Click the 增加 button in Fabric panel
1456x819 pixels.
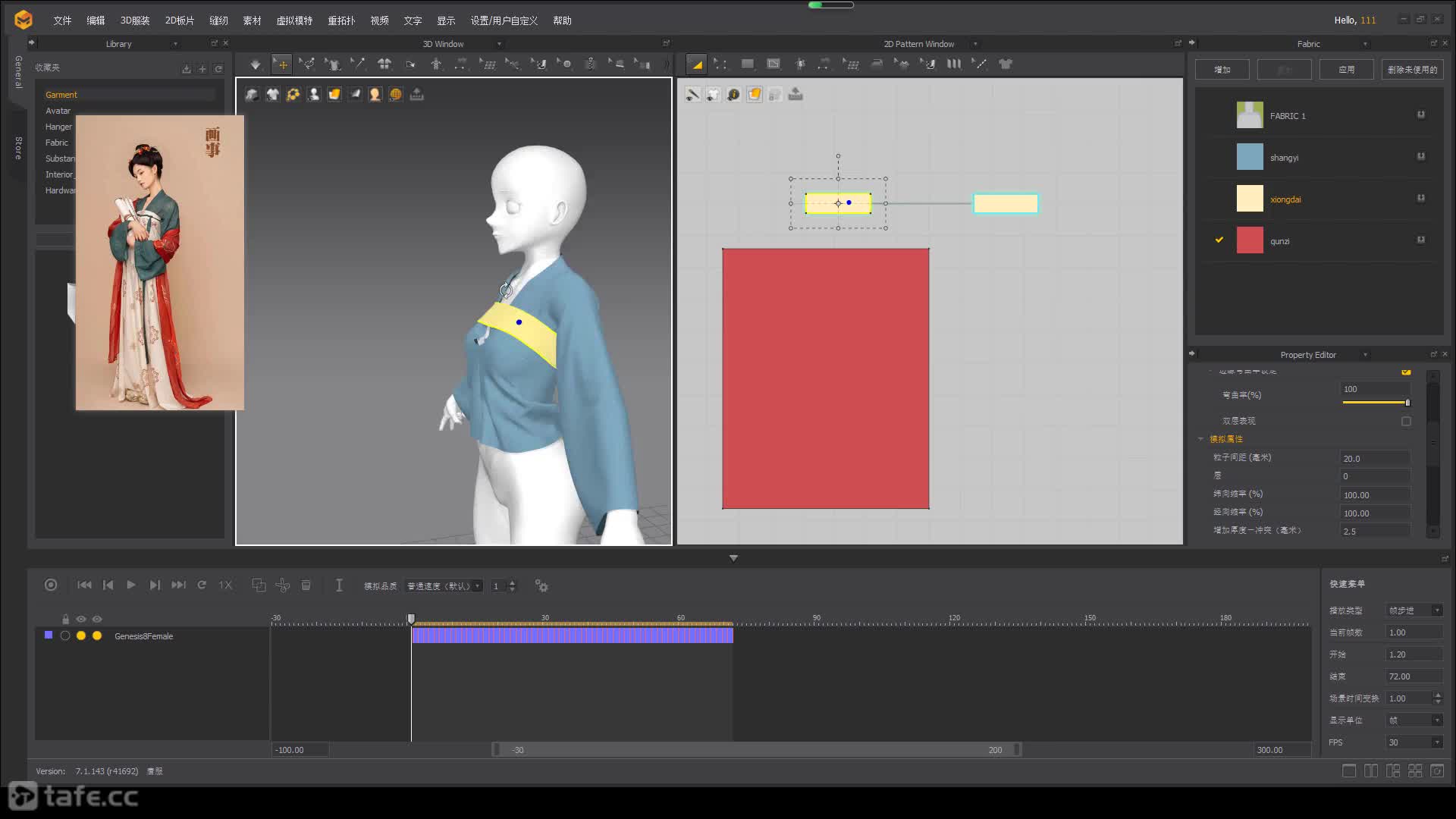pyautogui.click(x=1222, y=69)
